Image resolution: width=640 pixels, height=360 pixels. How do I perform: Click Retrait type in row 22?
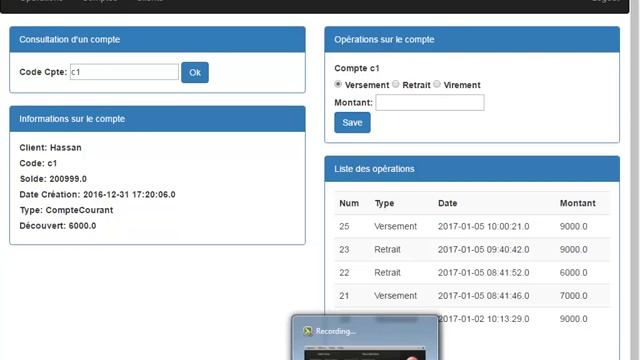pos(387,273)
